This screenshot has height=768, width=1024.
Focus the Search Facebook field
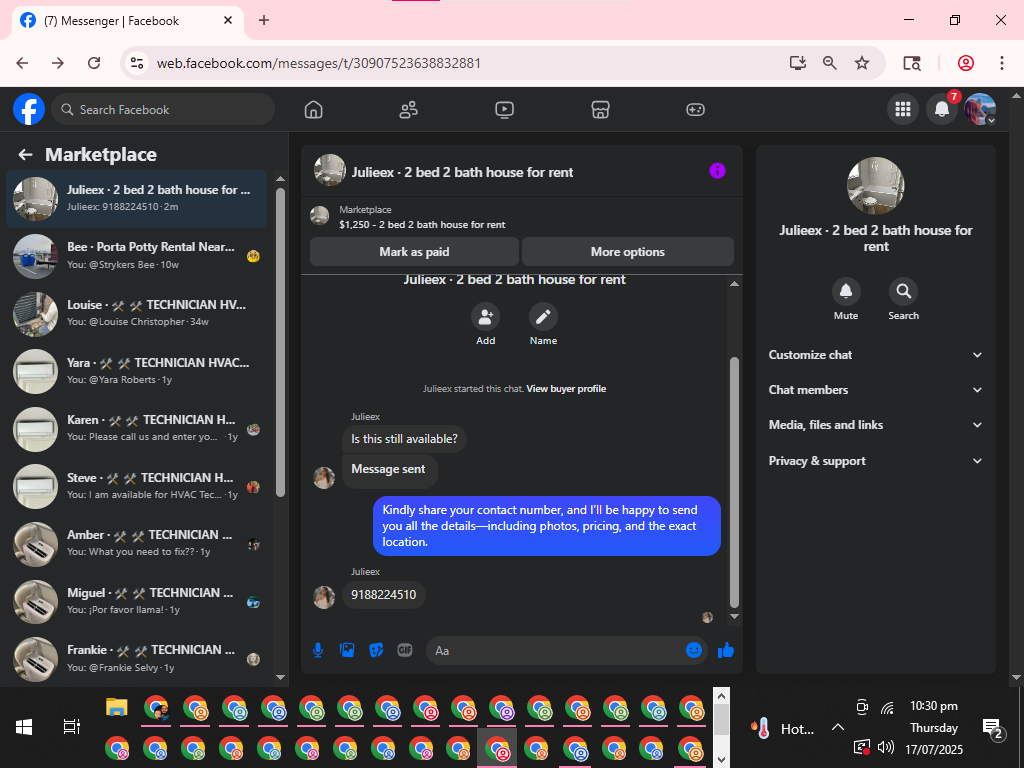(163, 110)
